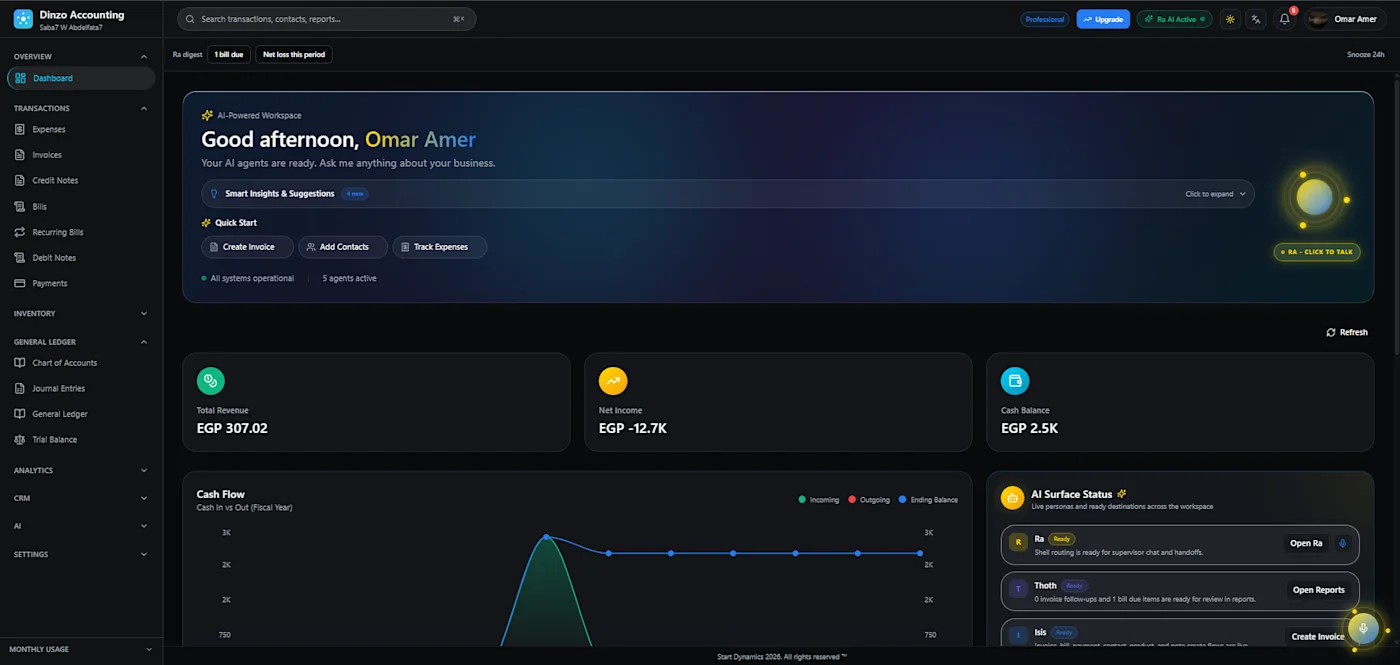Click the Cash Balance wallet icon
This screenshot has height=665, width=1400.
point(1015,380)
